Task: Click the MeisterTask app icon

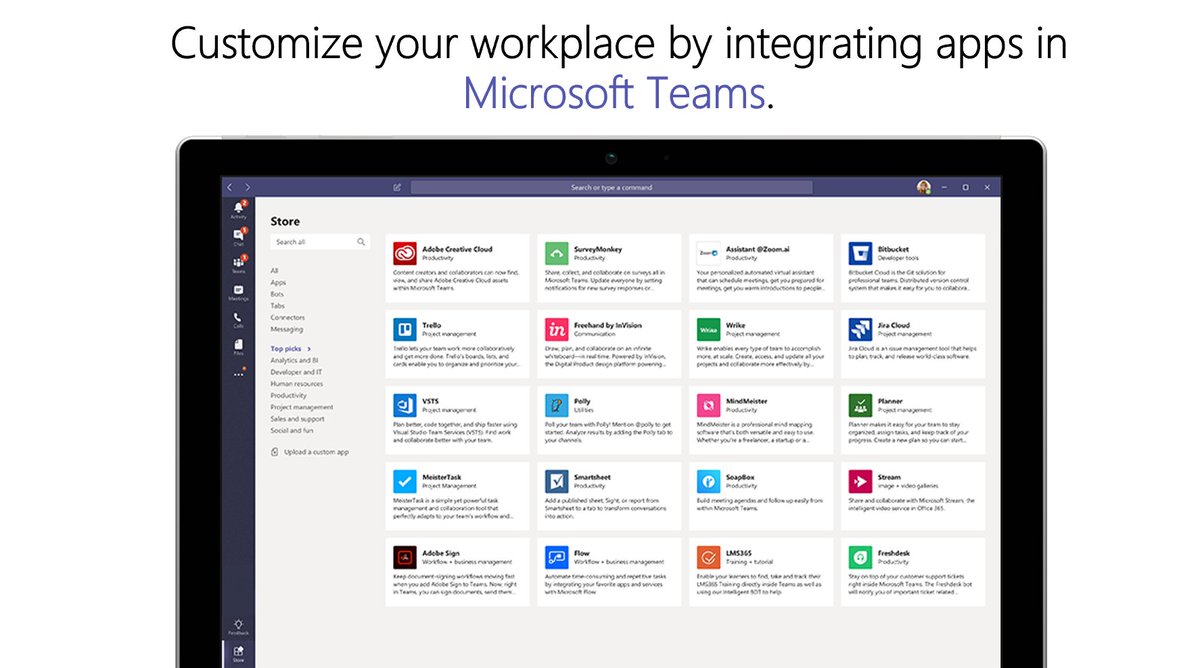Action: 404,481
